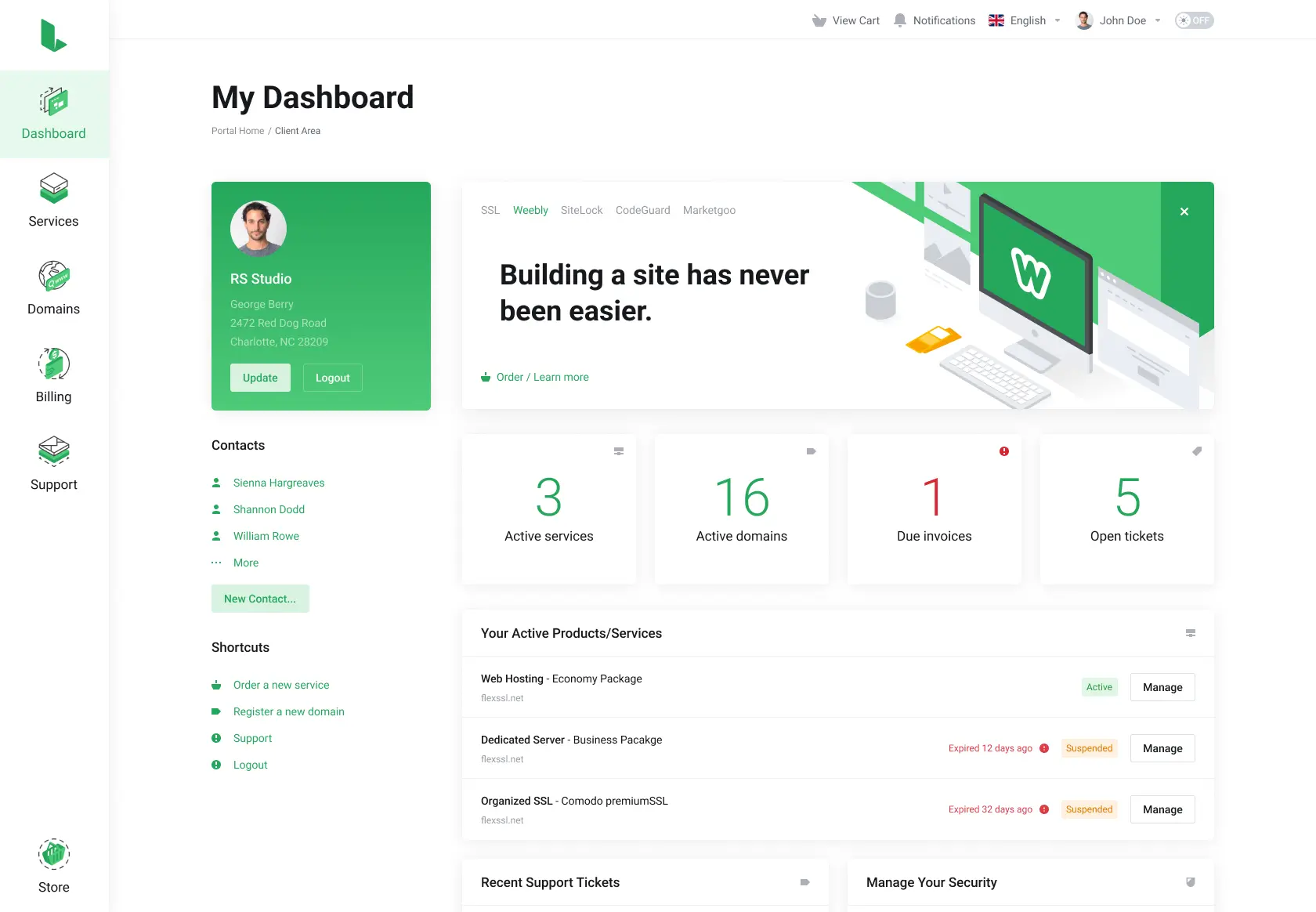Manage the Dedicated Server service
The height and width of the screenshot is (912, 1316).
(x=1162, y=748)
